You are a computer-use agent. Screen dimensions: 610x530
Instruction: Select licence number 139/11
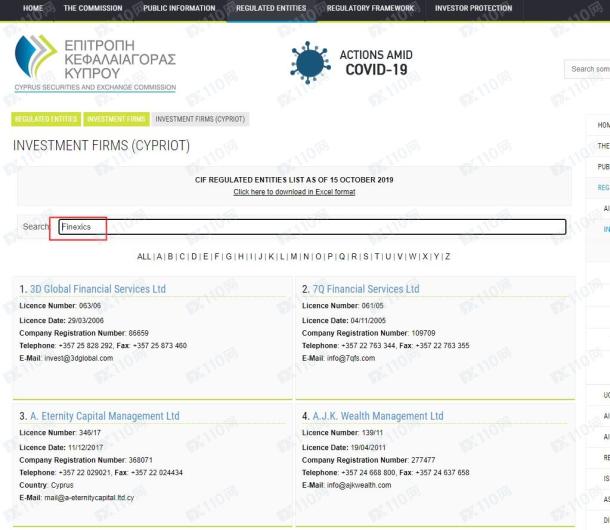pos(372,432)
